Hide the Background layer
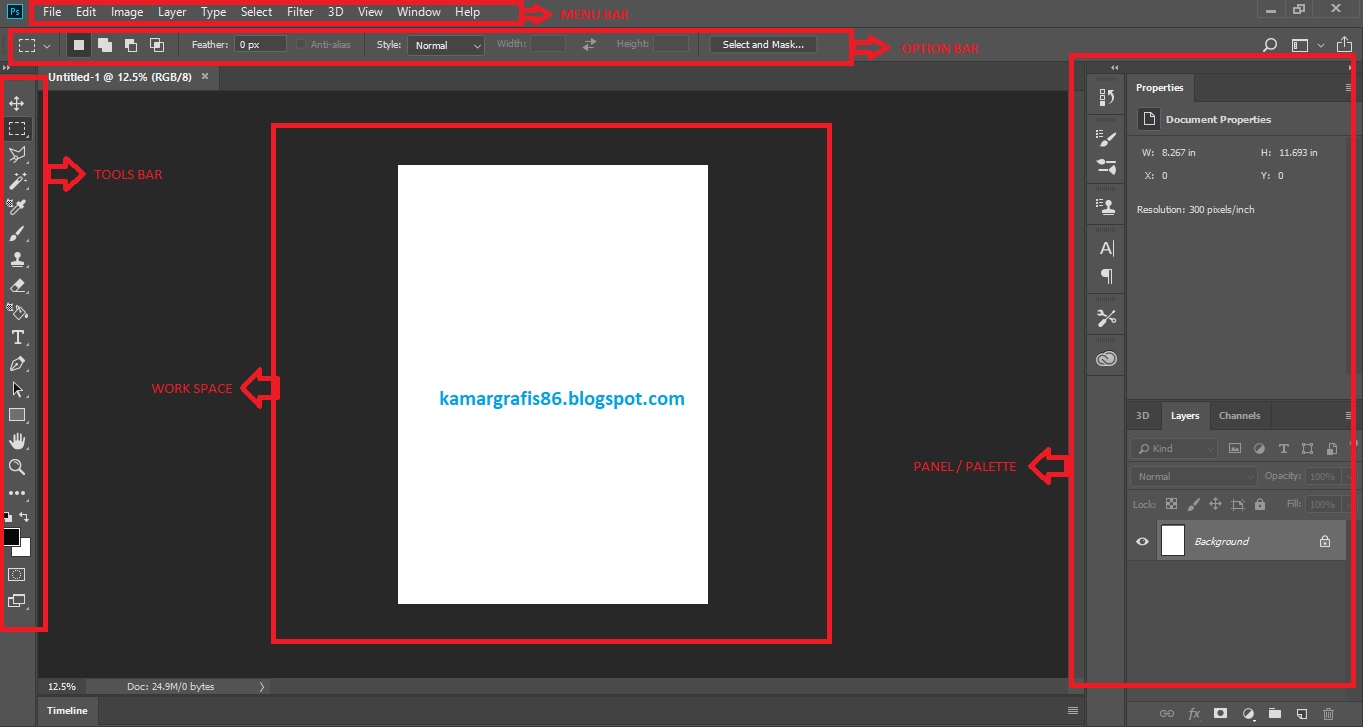 (1141, 541)
